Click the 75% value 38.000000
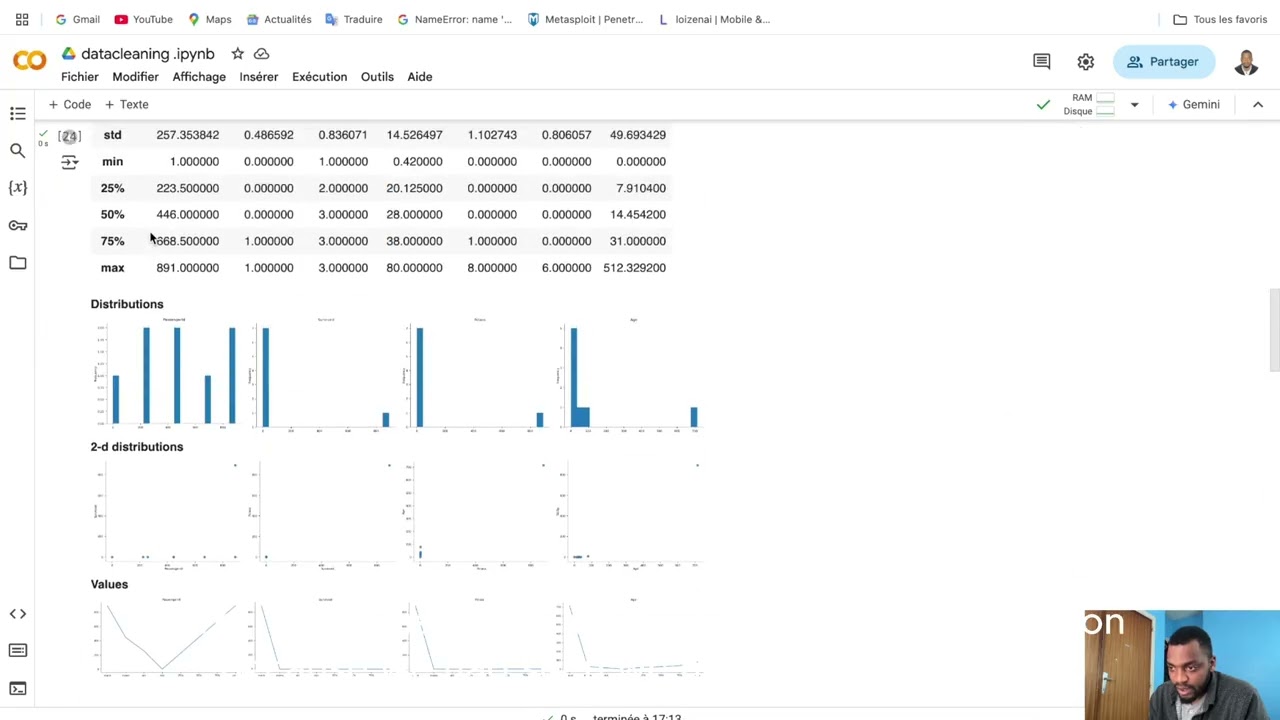 click(414, 241)
